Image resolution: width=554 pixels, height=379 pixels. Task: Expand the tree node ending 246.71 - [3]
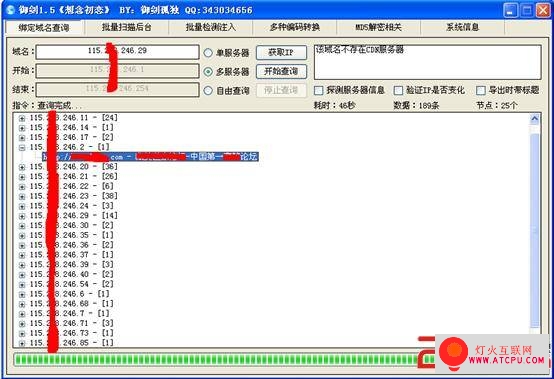pos(22,324)
